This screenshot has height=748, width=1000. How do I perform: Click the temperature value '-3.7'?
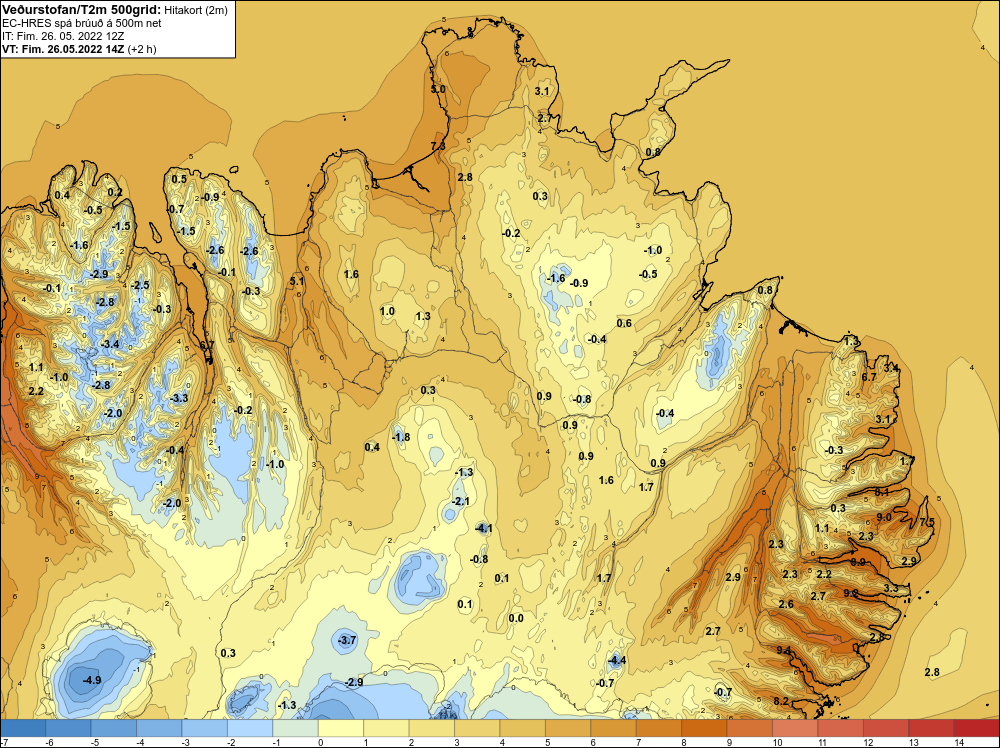pos(347,640)
